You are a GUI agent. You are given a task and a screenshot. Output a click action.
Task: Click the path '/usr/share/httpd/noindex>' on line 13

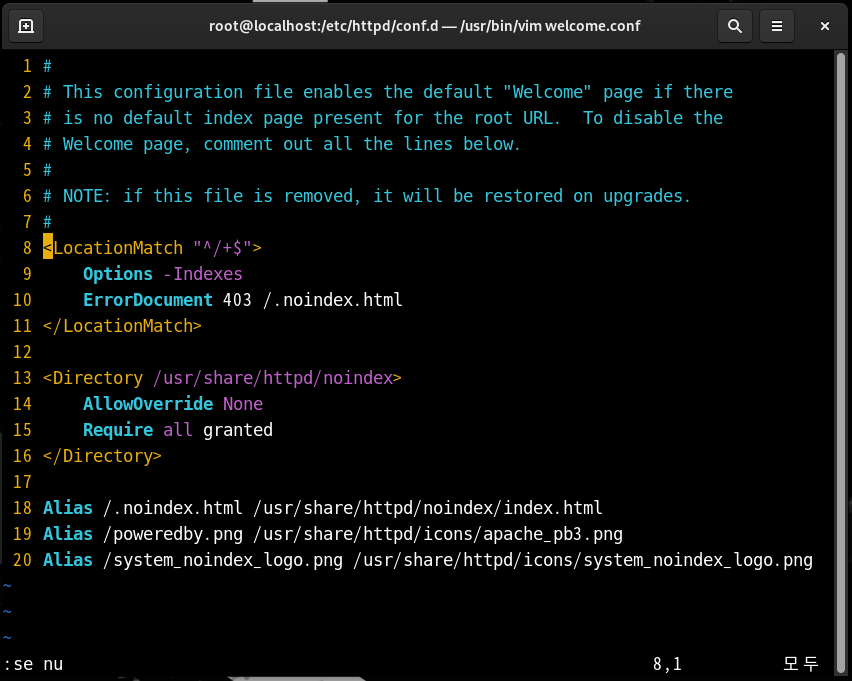(x=278, y=378)
